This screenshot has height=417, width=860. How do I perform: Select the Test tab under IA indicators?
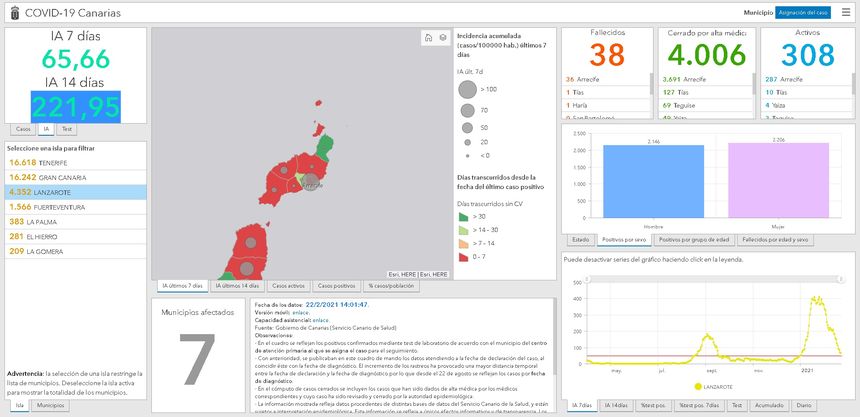tap(67, 129)
